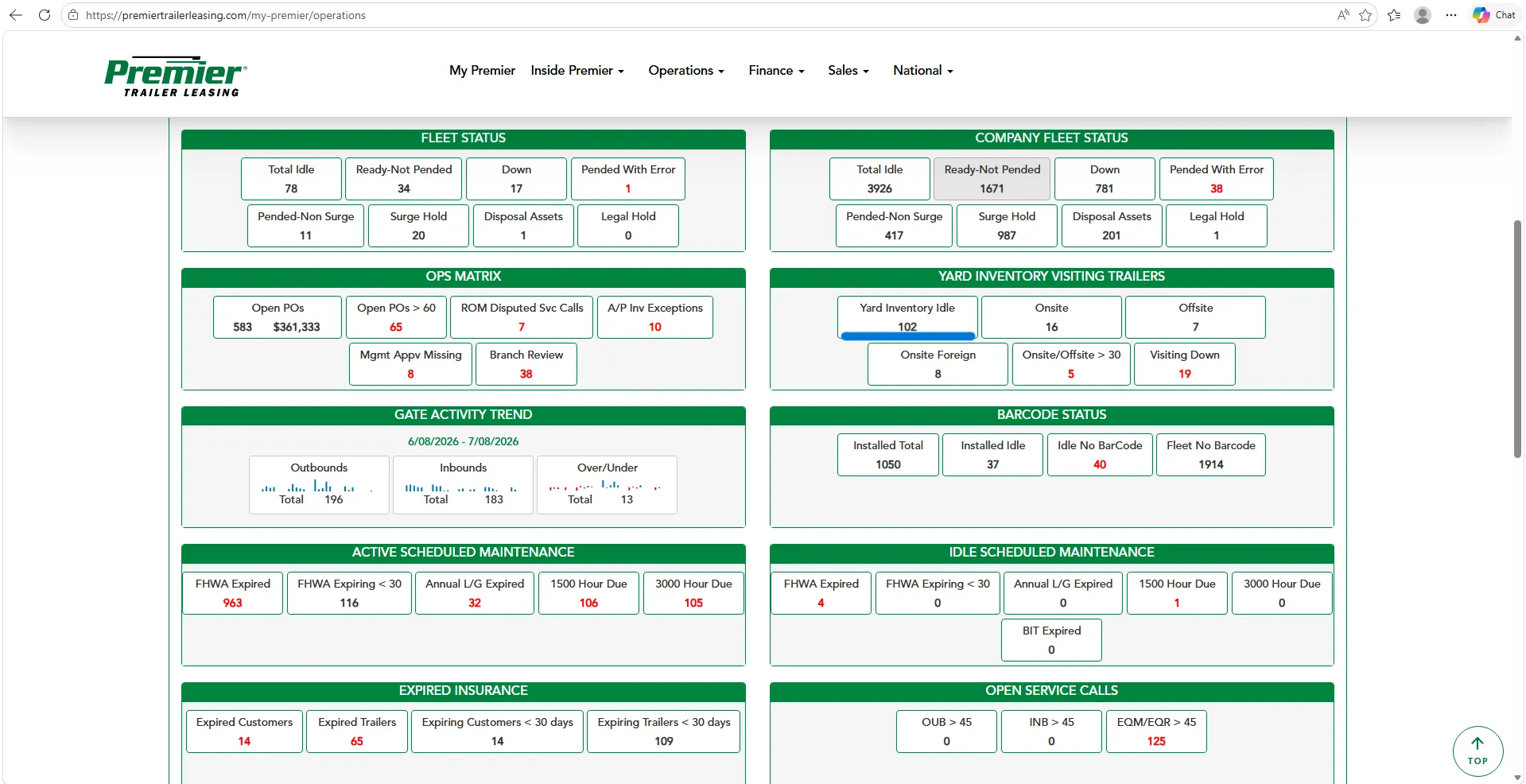This screenshot has width=1526, height=784.
Task: View site information via the lock icon
Action: click(73, 15)
